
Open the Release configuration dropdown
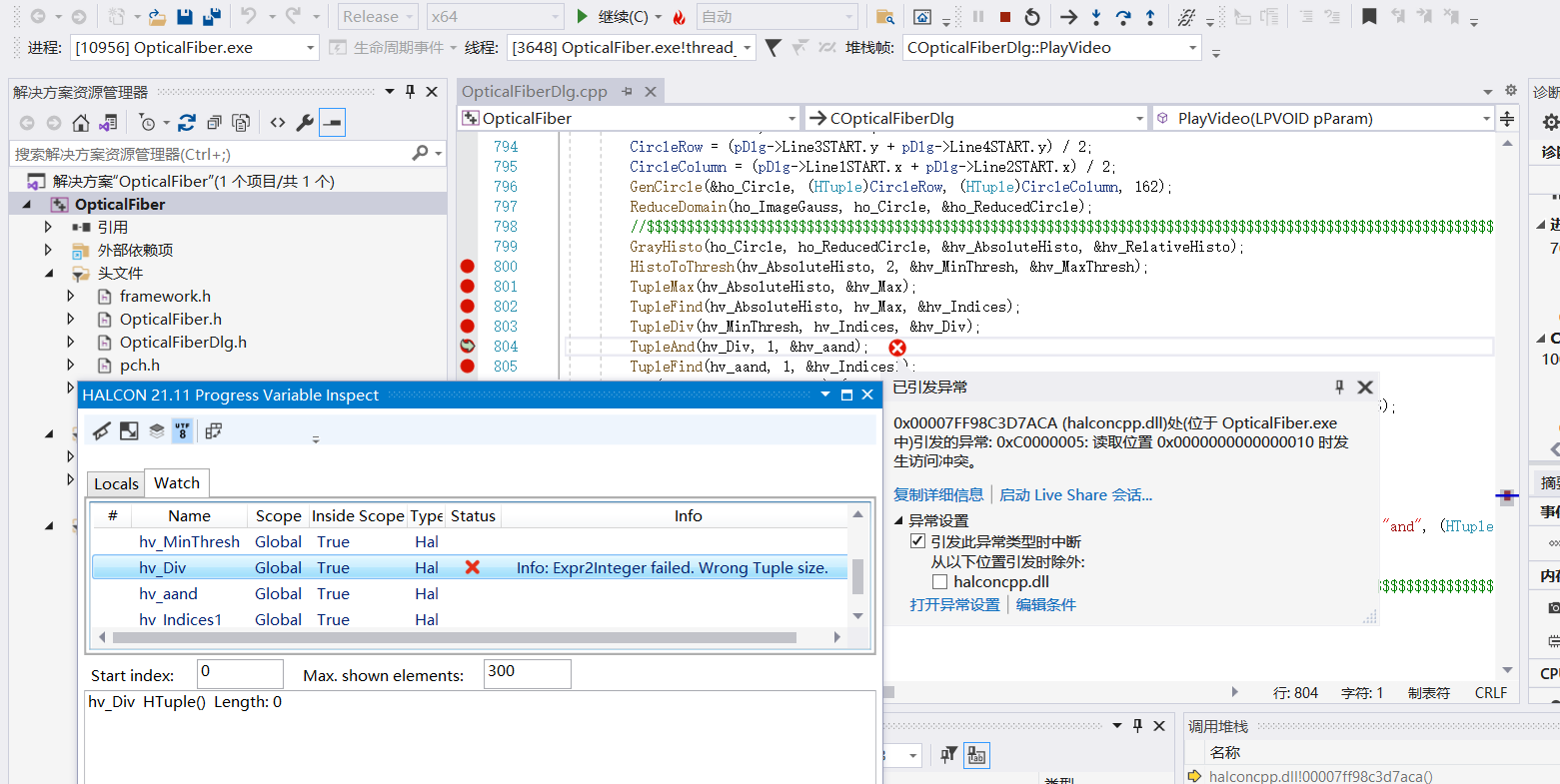click(x=378, y=17)
